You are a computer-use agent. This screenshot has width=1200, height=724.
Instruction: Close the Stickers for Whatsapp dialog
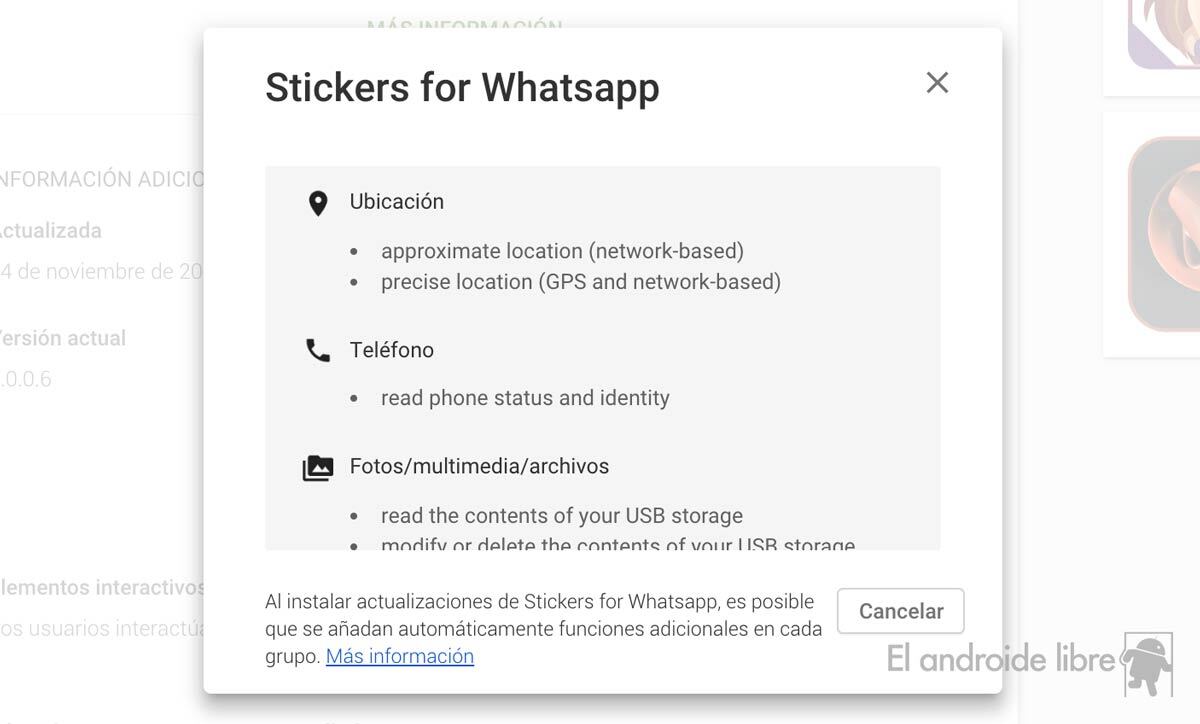937,83
